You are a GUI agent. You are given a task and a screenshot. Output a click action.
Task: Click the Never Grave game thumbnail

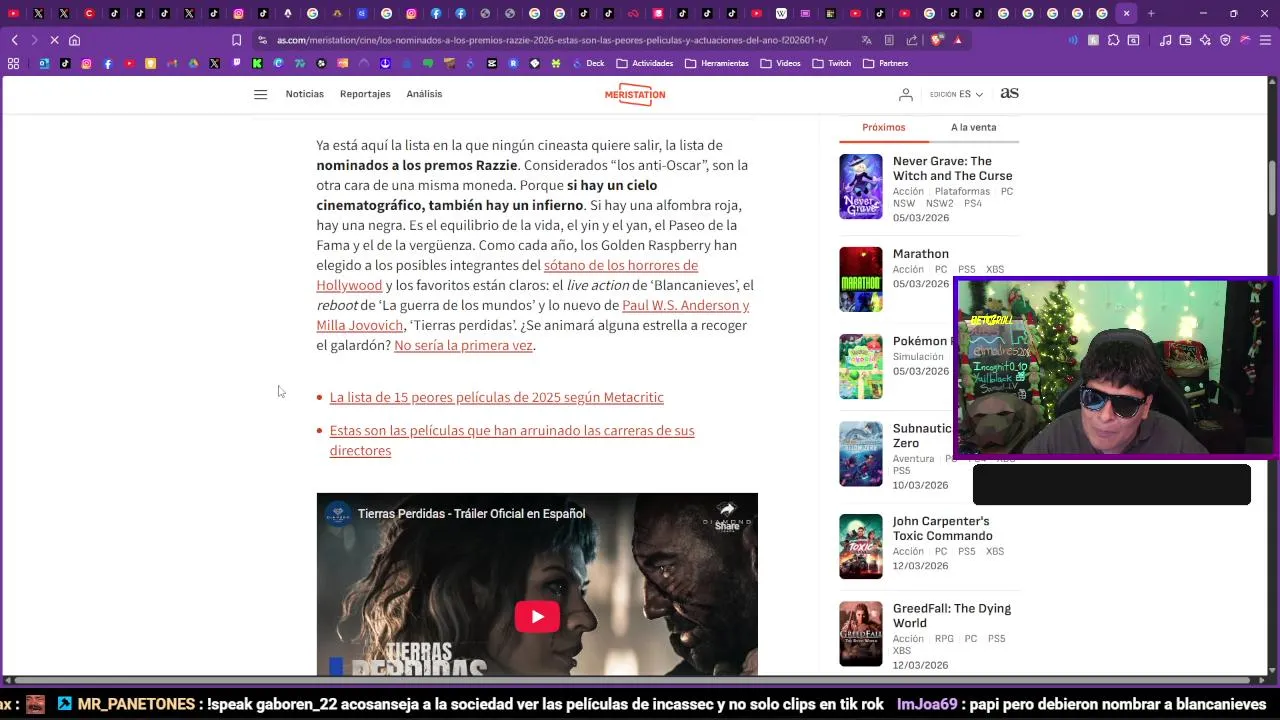pos(861,186)
